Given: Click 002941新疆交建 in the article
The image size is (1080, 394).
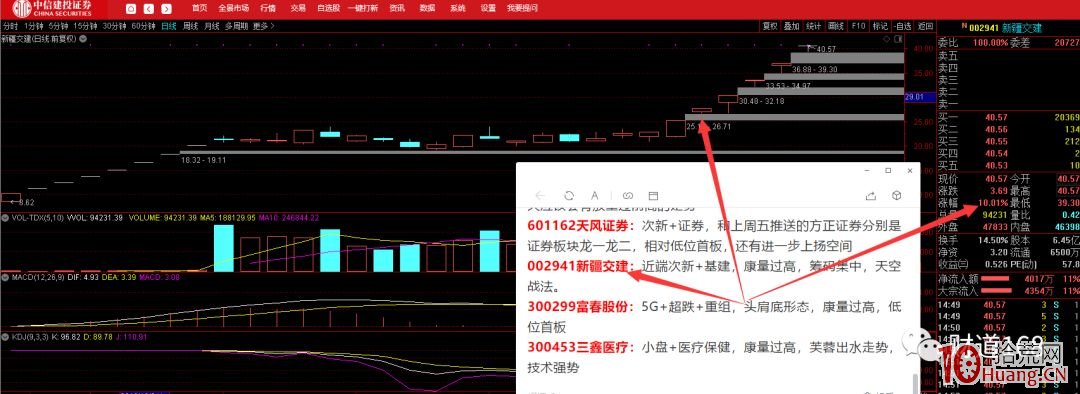Looking at the screenshot, I should click(580, 266).
